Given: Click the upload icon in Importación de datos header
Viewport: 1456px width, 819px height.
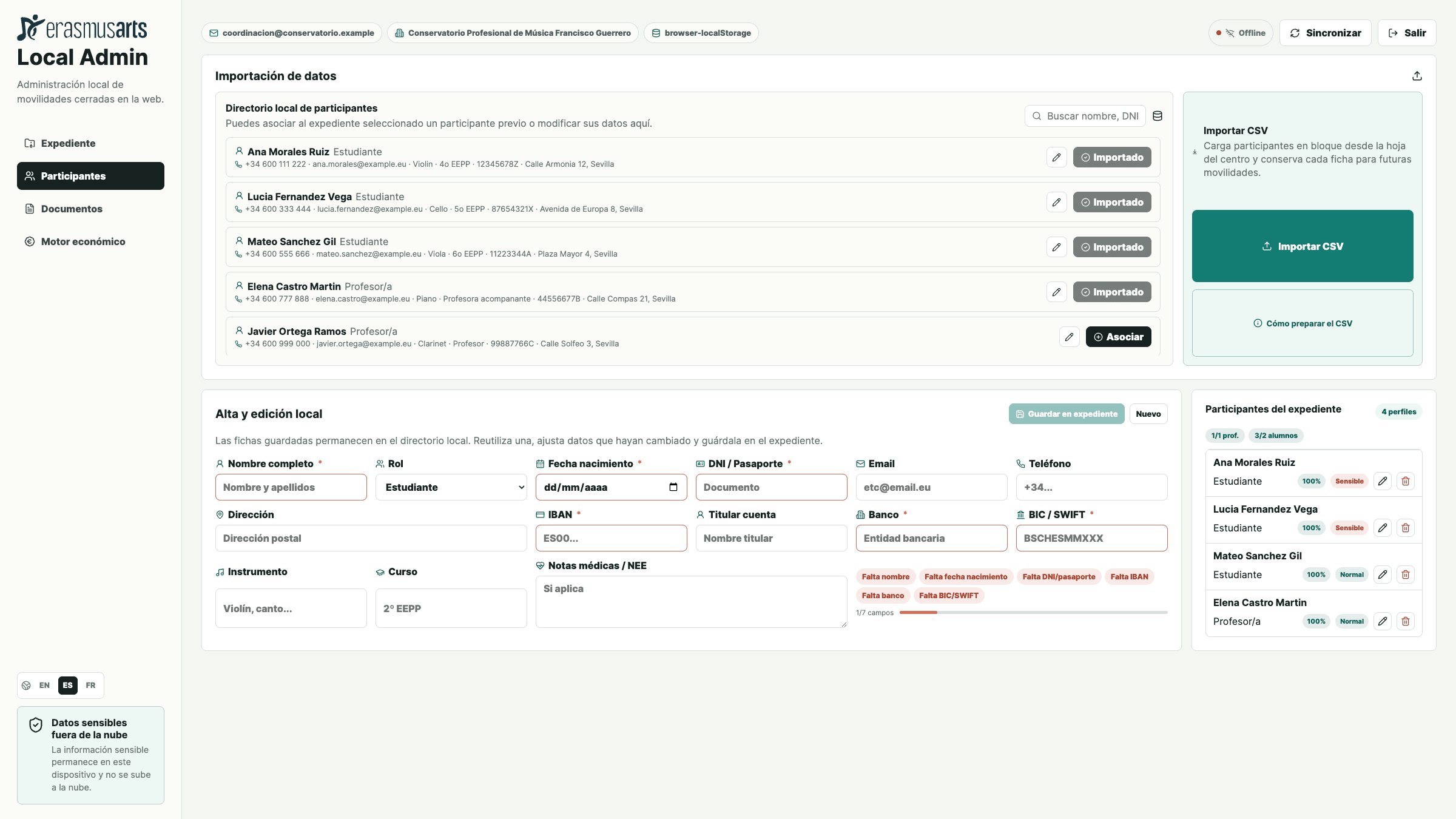Looking at the screenshot, I should point(1417,76).
